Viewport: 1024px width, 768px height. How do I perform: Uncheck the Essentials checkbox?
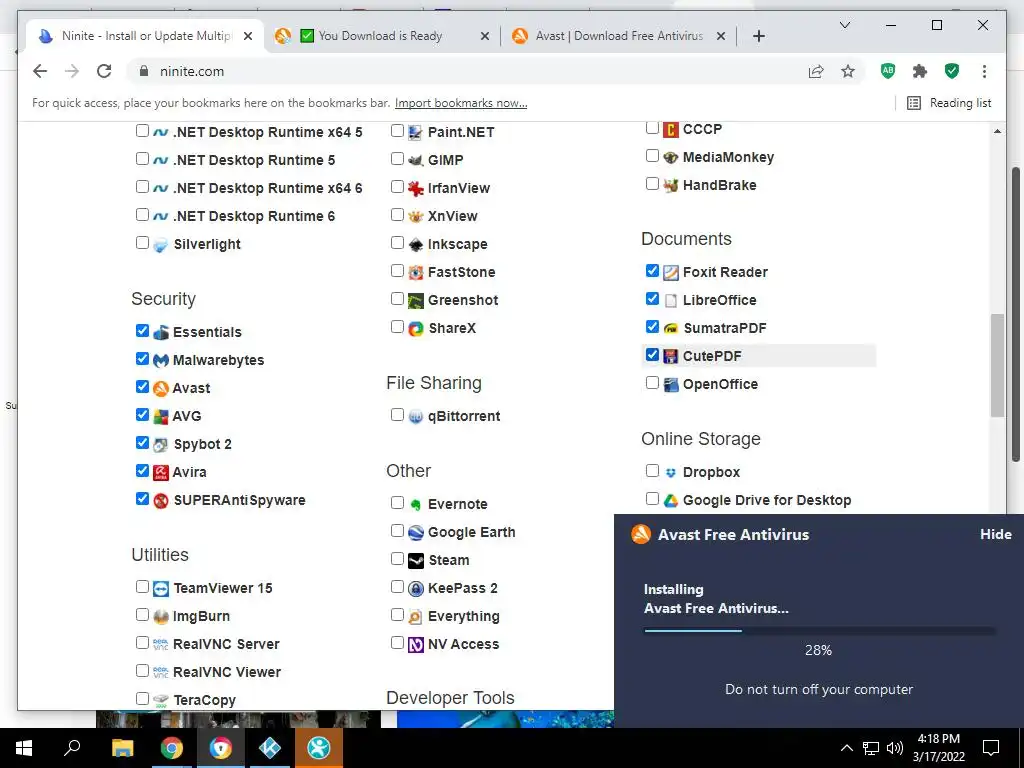tap(142, 330)
